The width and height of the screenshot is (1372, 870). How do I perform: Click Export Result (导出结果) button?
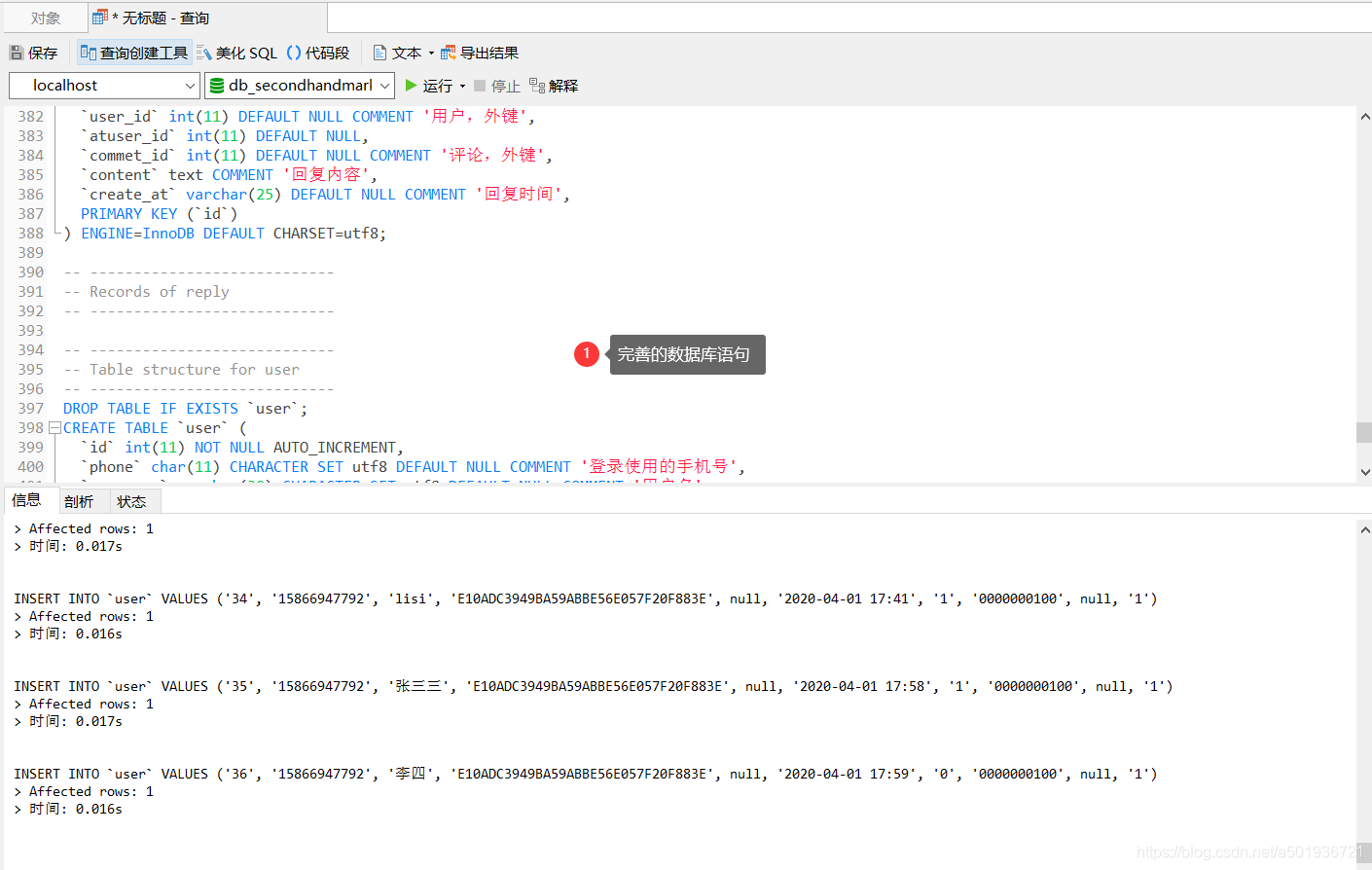click(x=480, y=53)
